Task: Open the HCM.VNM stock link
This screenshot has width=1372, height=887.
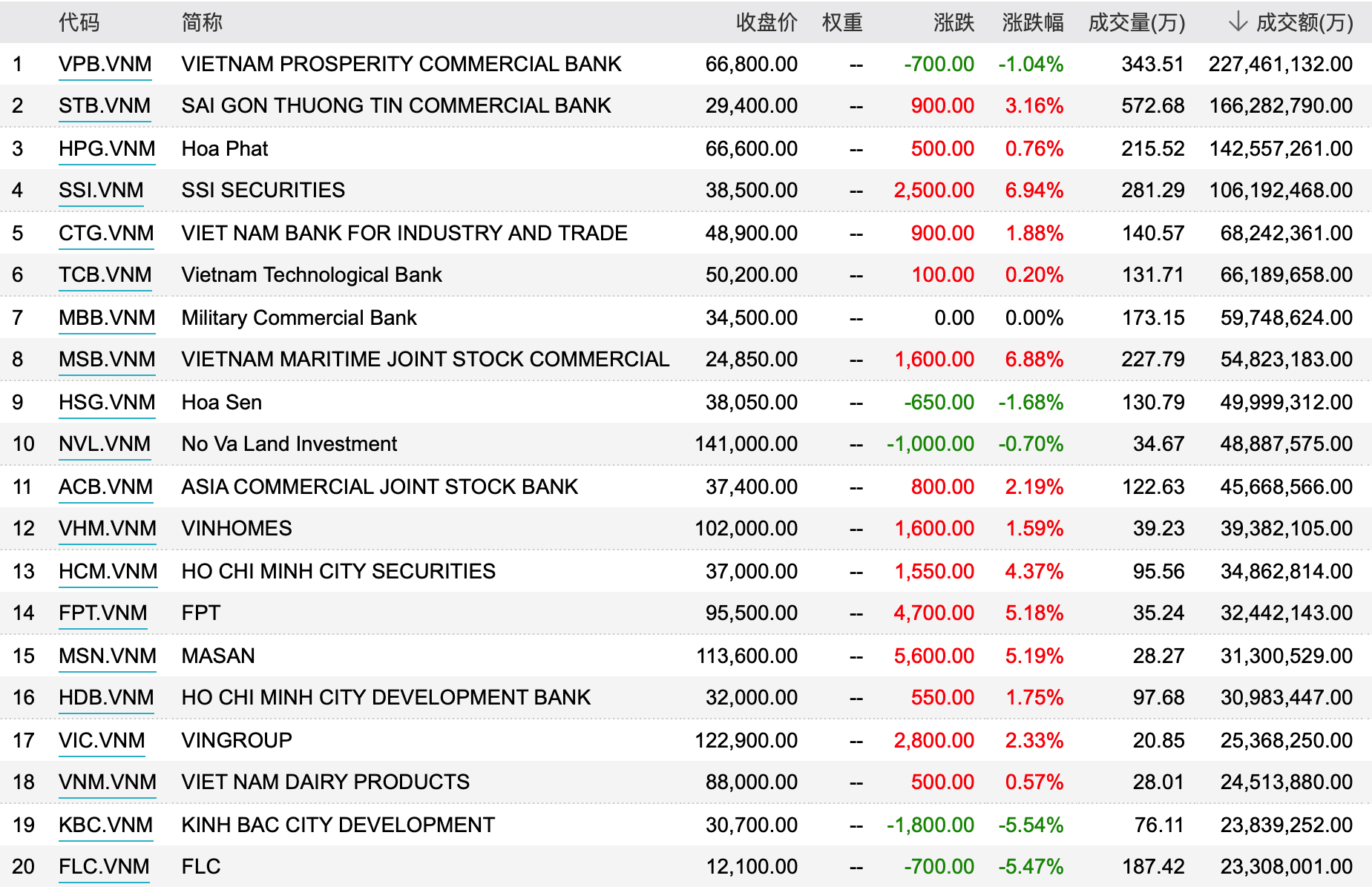Action: (x=108, y=572)
